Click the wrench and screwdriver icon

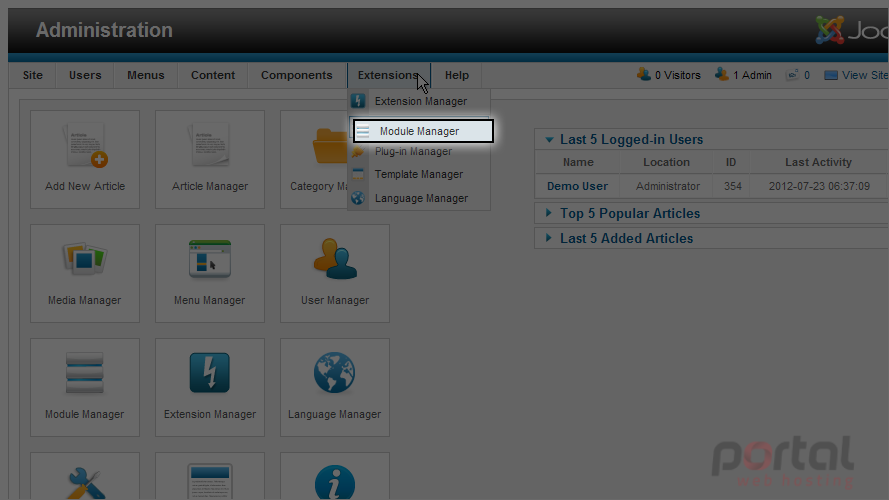tap(85, 482)
